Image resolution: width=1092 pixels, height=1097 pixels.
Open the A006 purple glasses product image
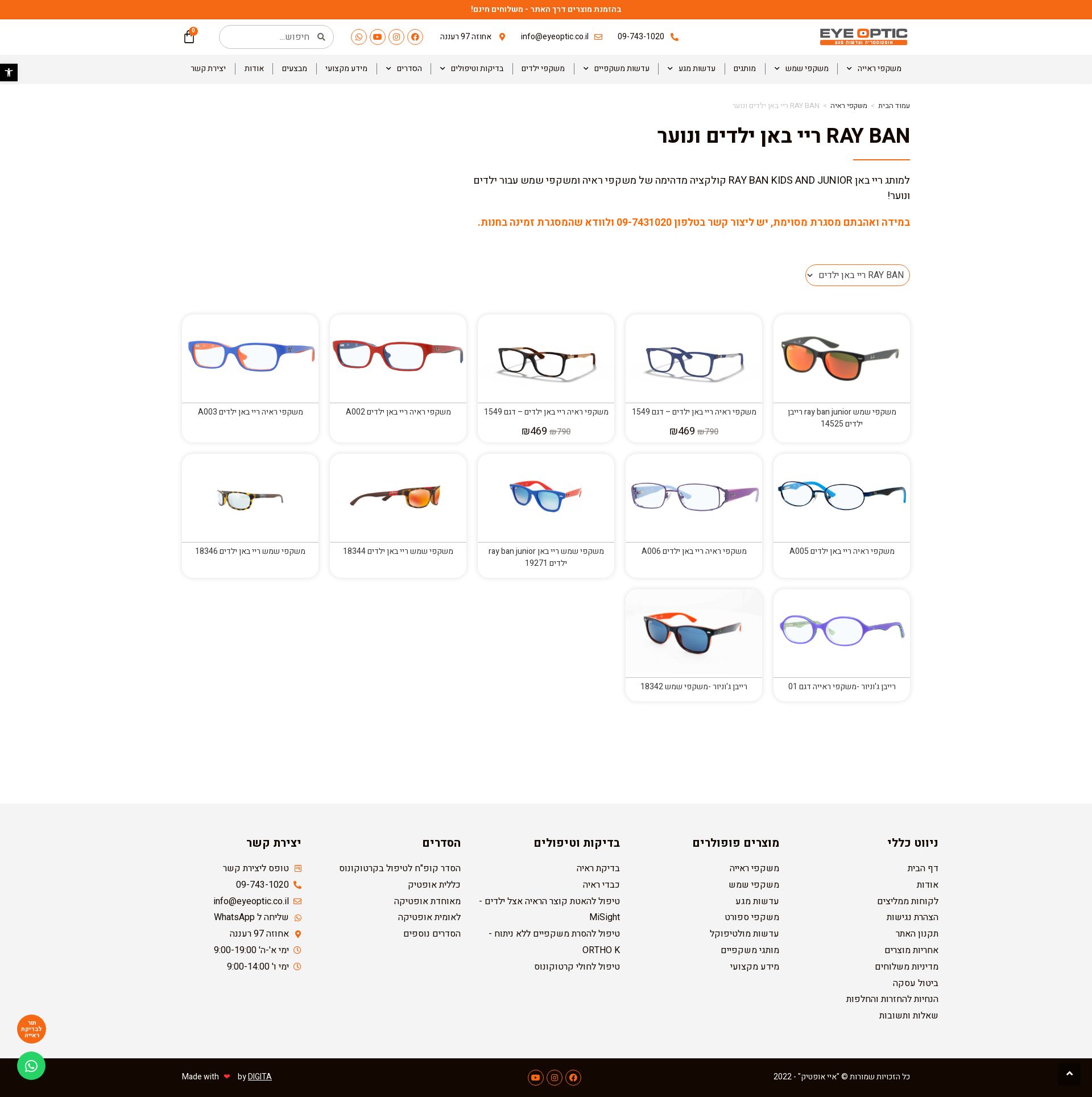(694, 498)
